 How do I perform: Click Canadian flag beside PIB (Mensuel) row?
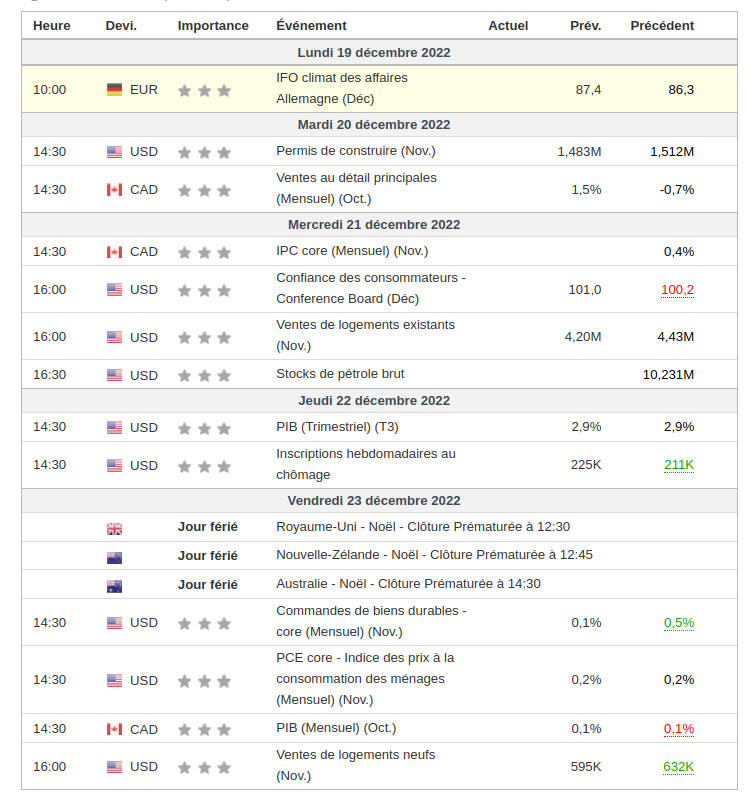114,729
